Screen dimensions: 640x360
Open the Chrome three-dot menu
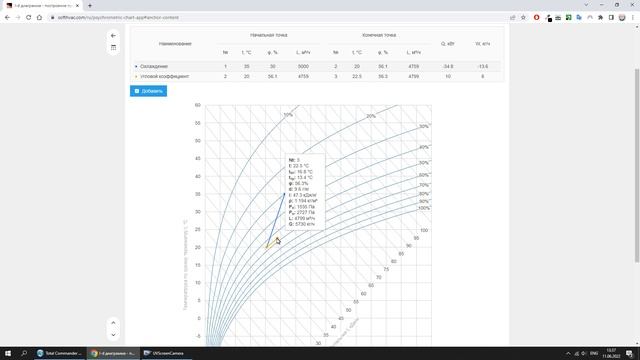pos(633,18)
